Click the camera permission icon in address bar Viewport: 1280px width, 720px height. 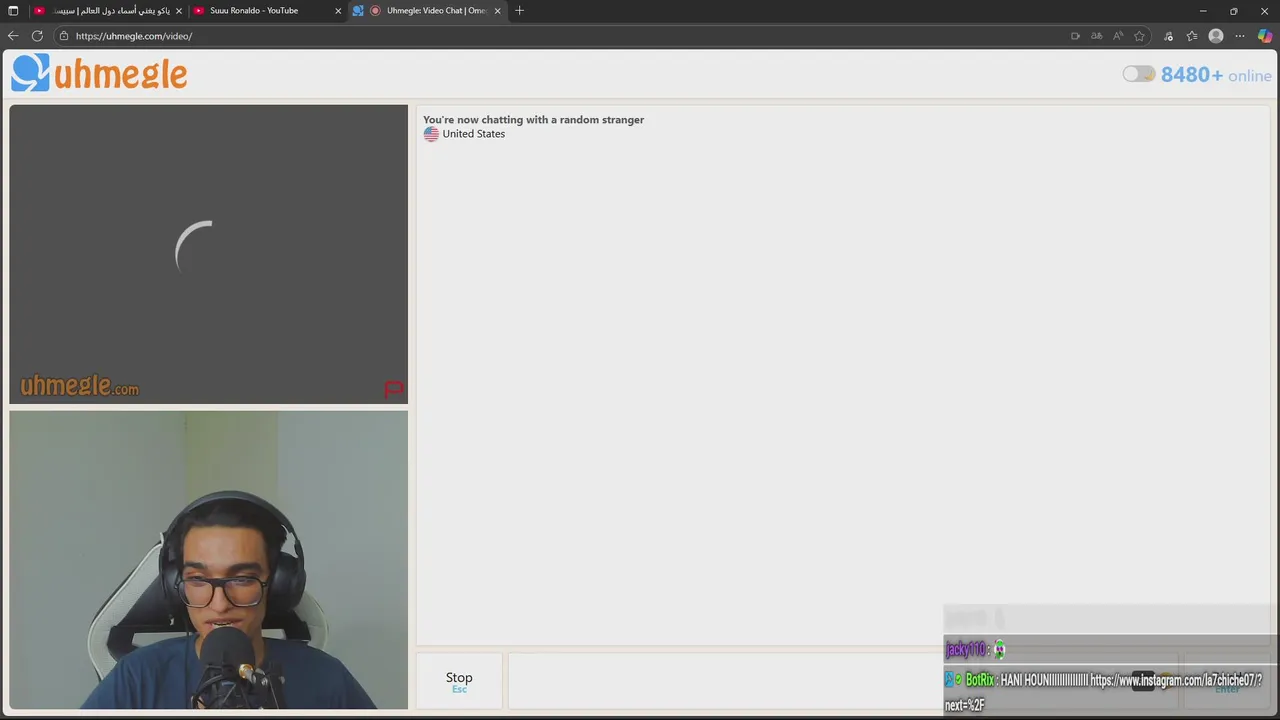tap(1075, 36)
